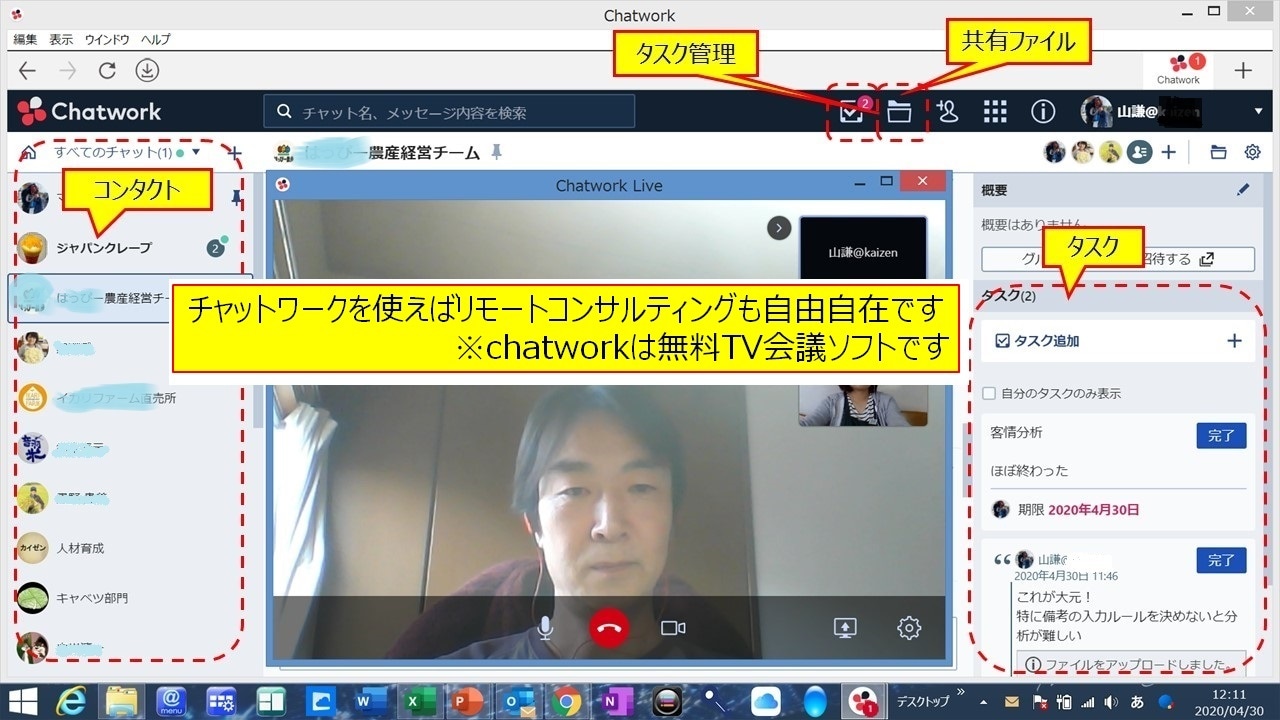Open the 農産経営チーム chat in the list

point(129,298)
